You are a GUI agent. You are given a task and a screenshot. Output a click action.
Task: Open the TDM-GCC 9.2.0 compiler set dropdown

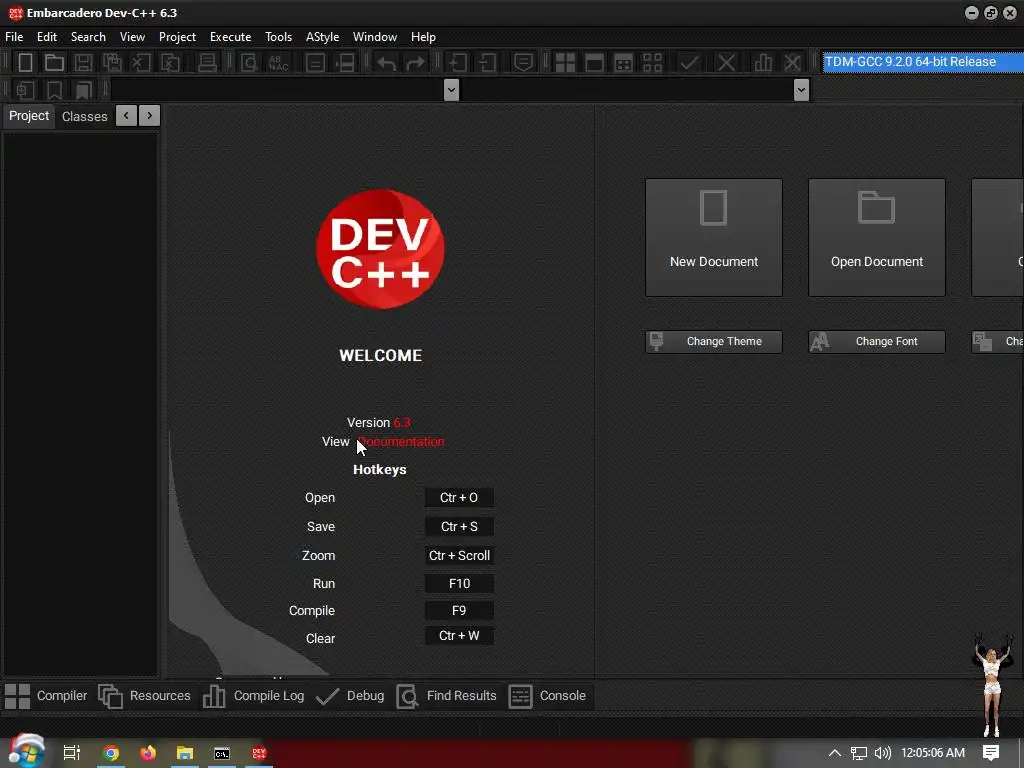click(923, 62)
